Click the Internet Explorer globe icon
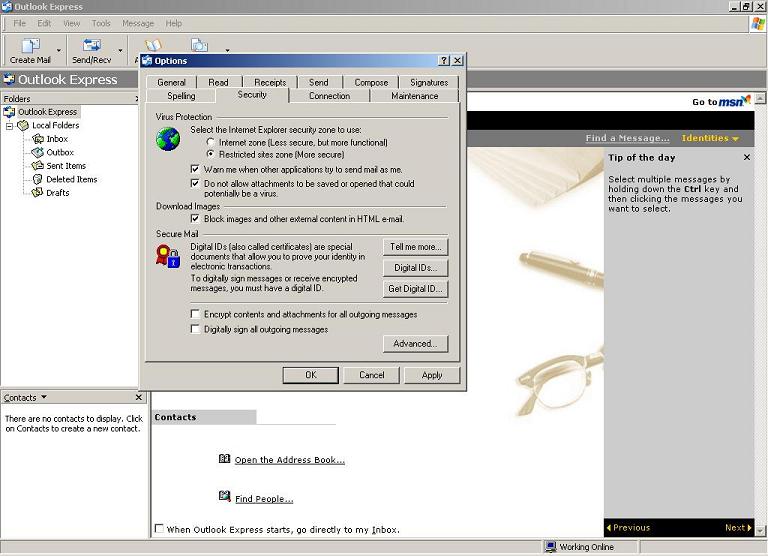This screenshot has width=768, height=556. pos(168,140)
